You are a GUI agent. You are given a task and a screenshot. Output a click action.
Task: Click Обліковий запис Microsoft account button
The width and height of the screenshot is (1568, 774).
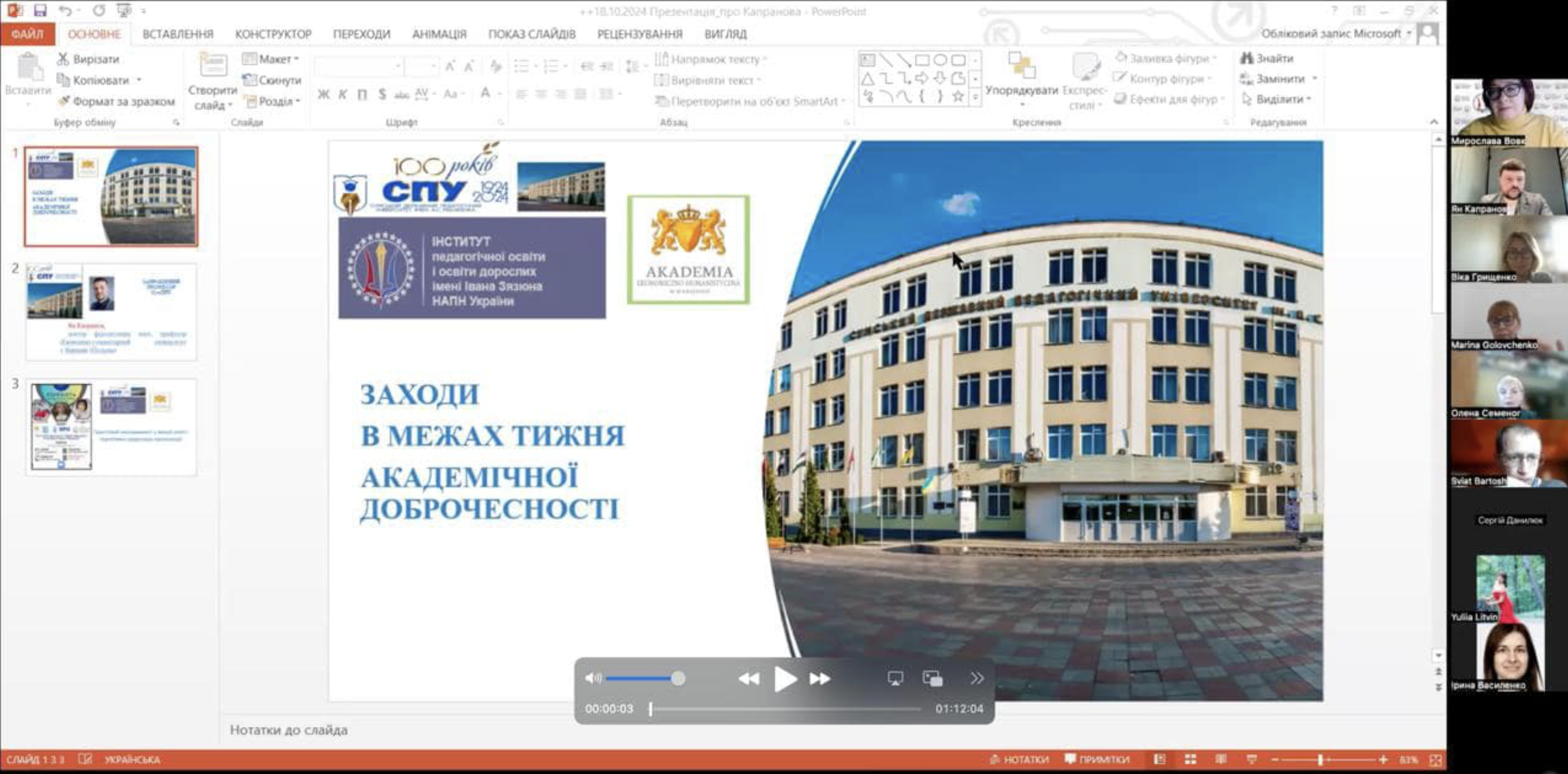click(x=1336, y=33)
